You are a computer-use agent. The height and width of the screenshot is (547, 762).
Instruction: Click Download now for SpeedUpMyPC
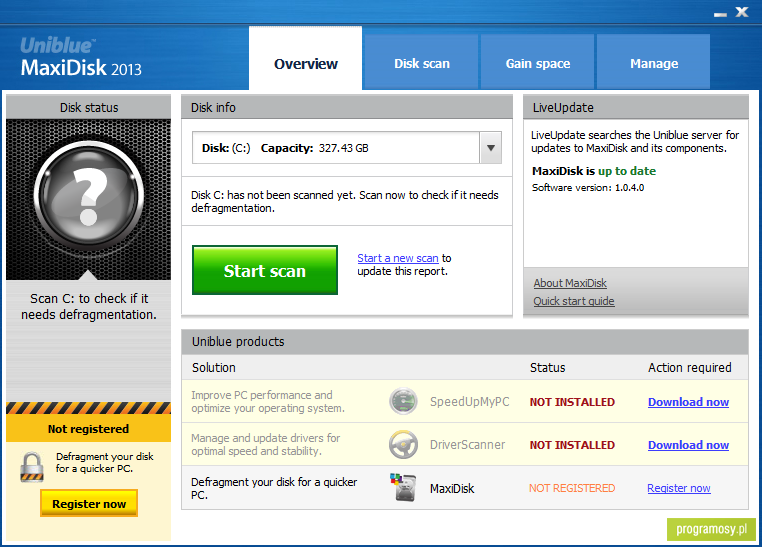click(688, 402)
